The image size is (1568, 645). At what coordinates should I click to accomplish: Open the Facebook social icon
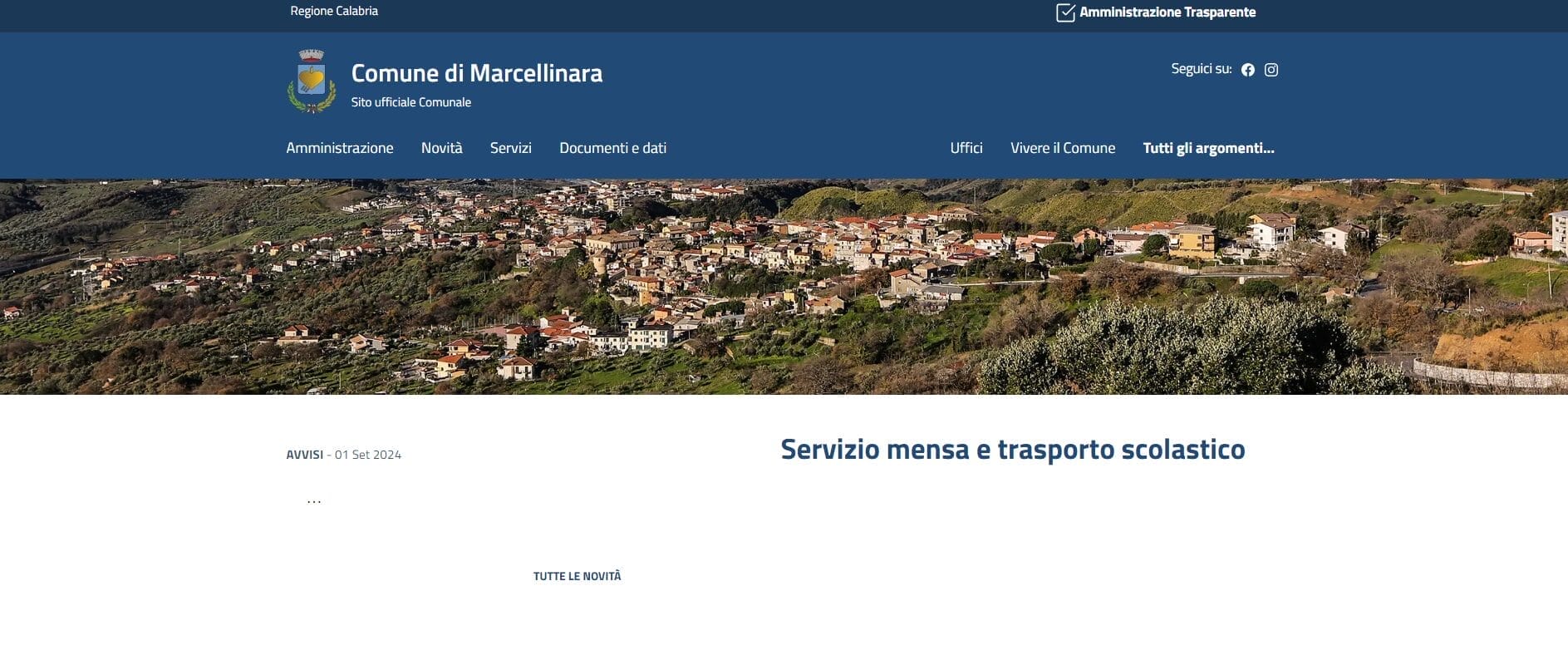[1247, 70]
